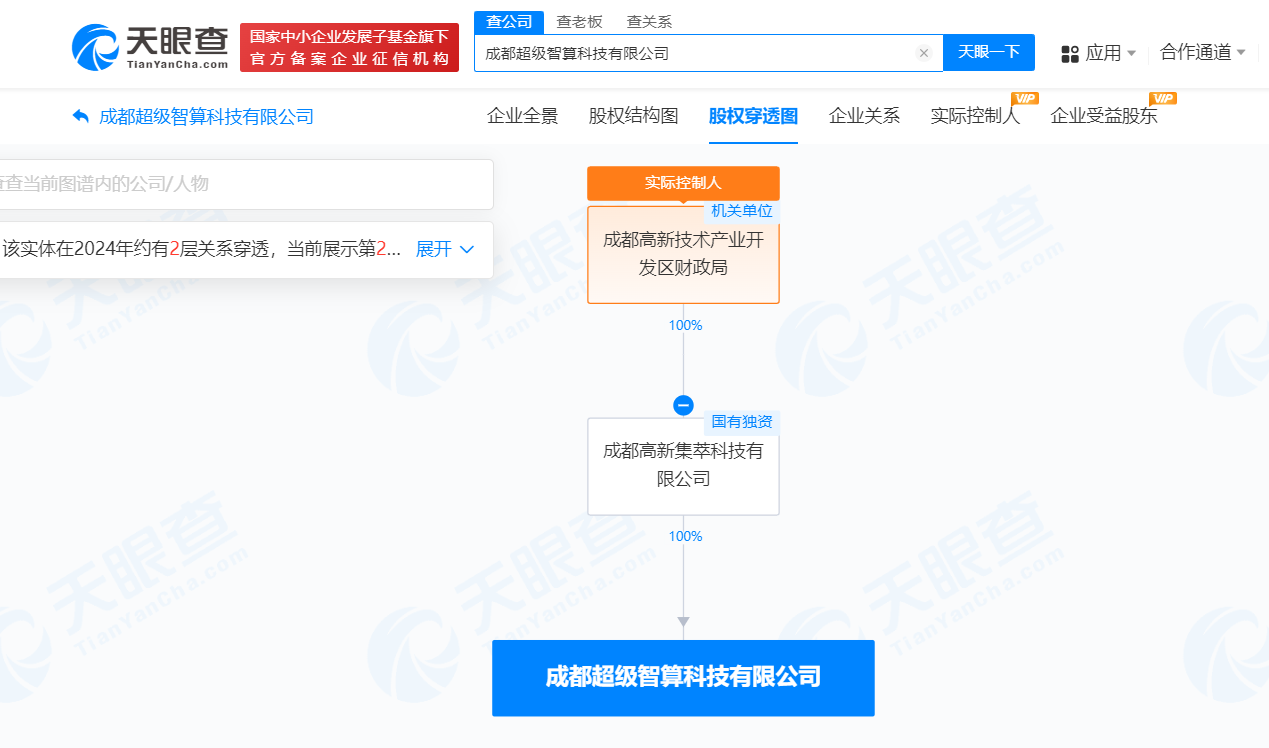1269x748 pixels.
Task: Select the 成都超级智算科技有限公司 root node
Action: tap(683, 678)
